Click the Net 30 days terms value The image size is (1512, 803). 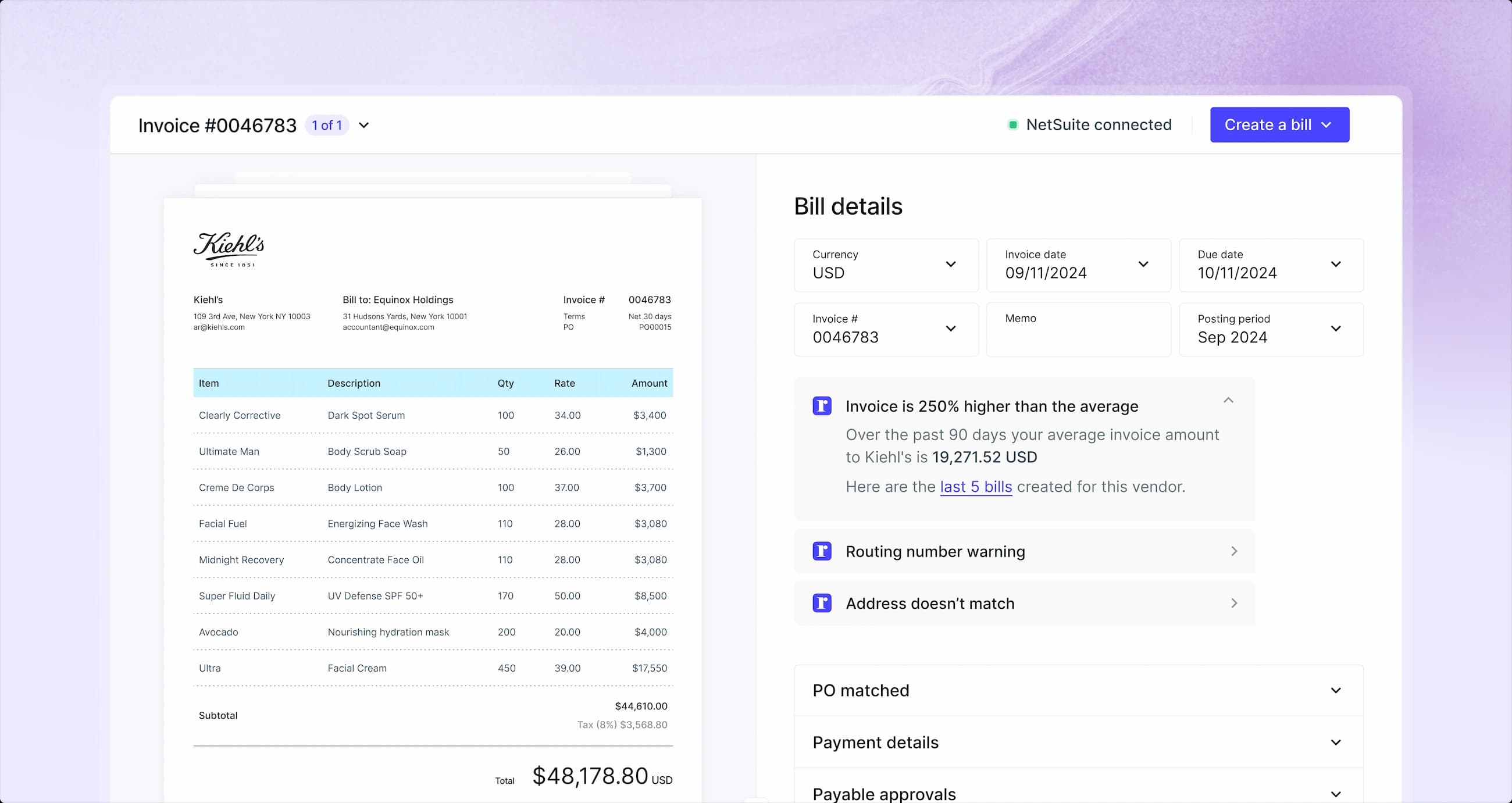point(650,316)
